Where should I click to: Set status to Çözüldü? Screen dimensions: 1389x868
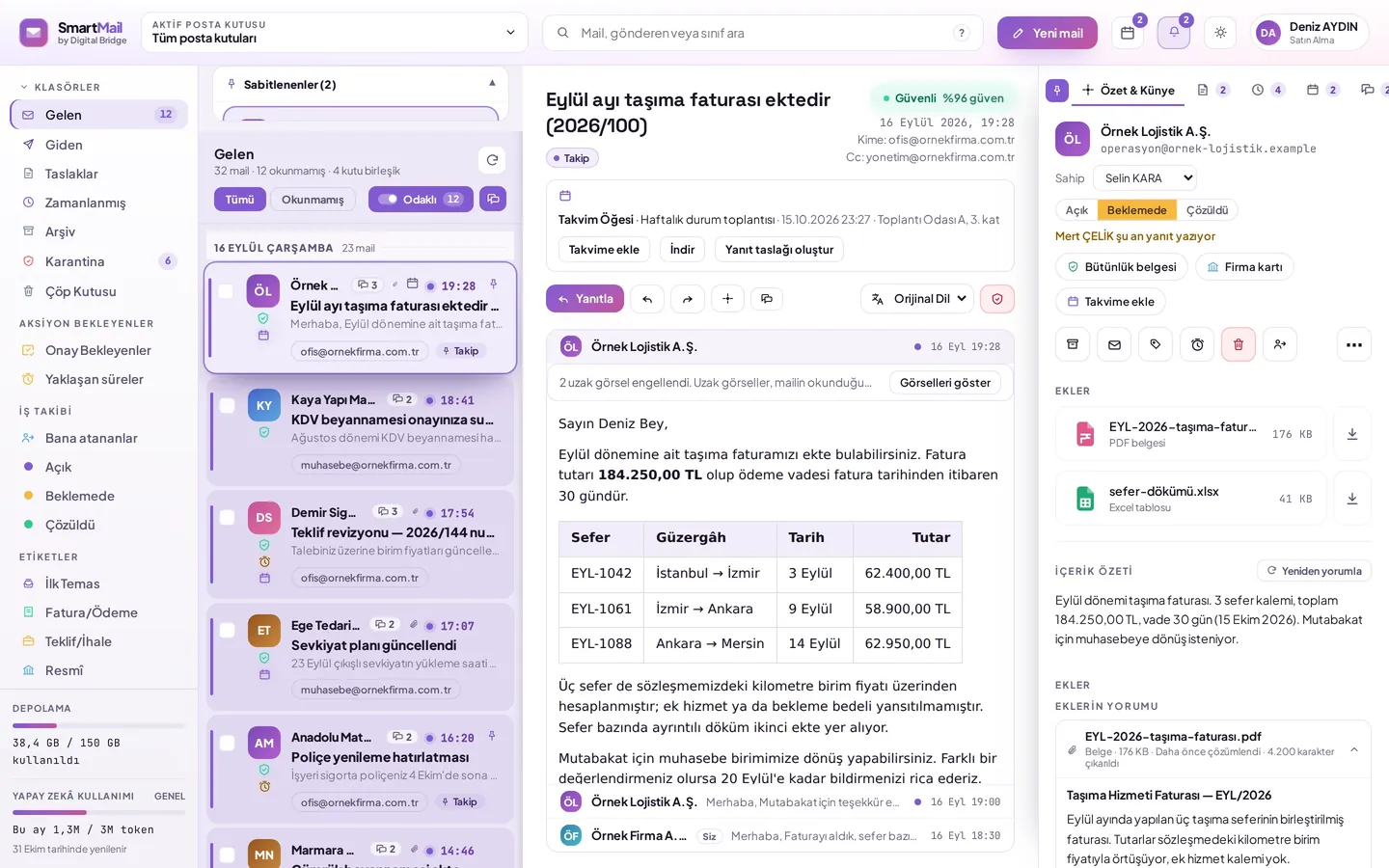(x=1207, y=210)
